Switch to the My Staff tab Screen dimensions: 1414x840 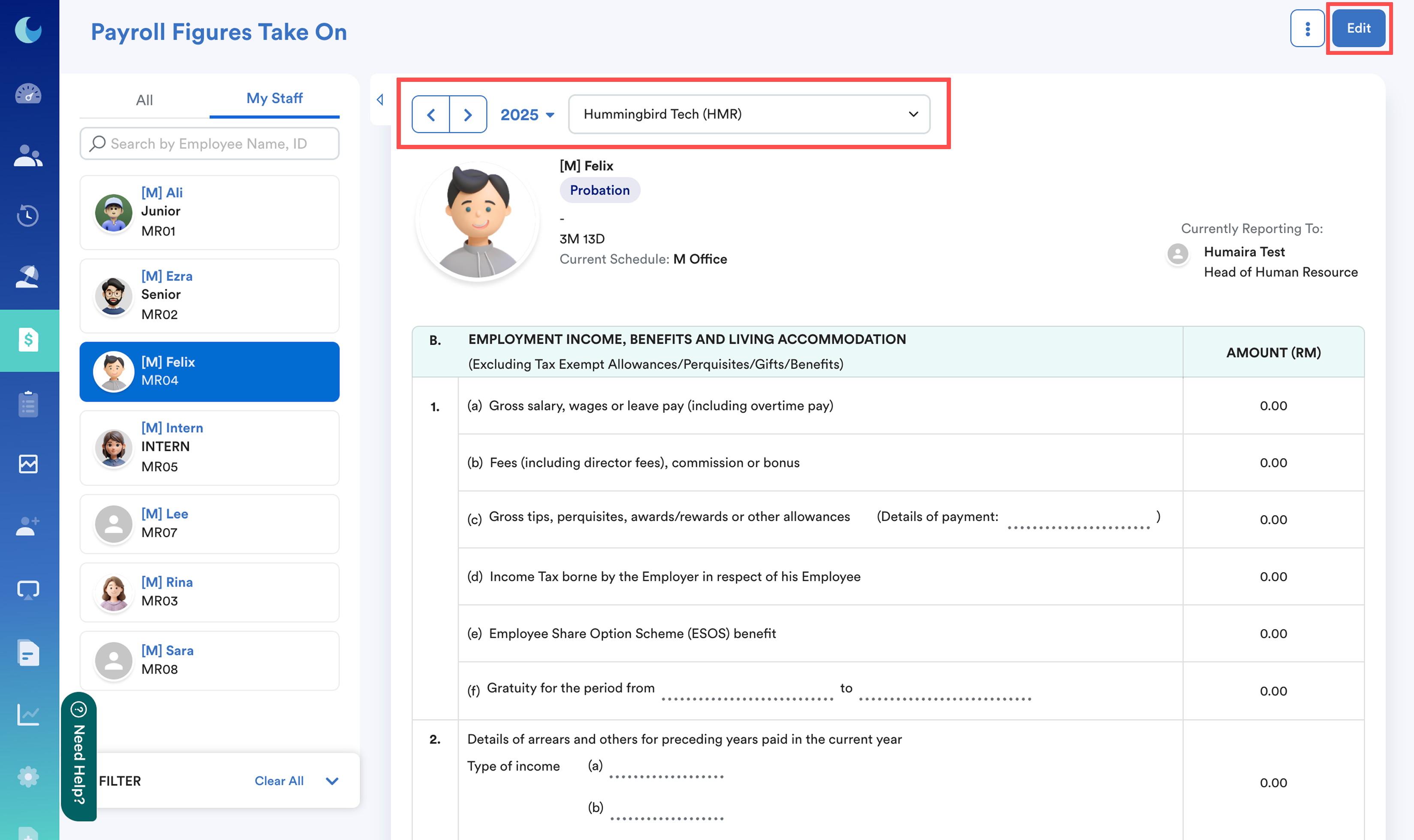click(x=274, y=99)
